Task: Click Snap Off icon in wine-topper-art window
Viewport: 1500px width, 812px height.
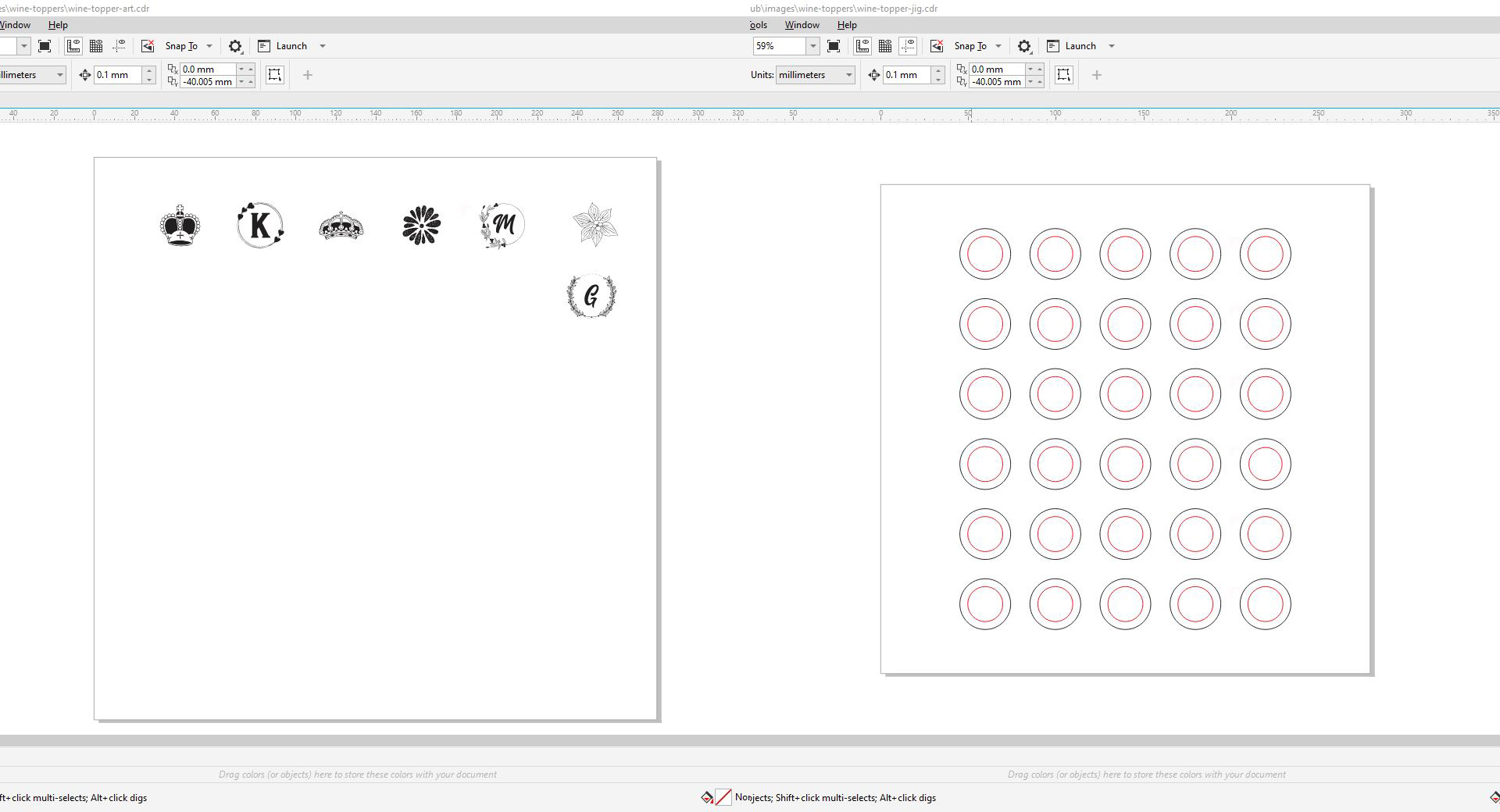Action: (x=148, y=46)
